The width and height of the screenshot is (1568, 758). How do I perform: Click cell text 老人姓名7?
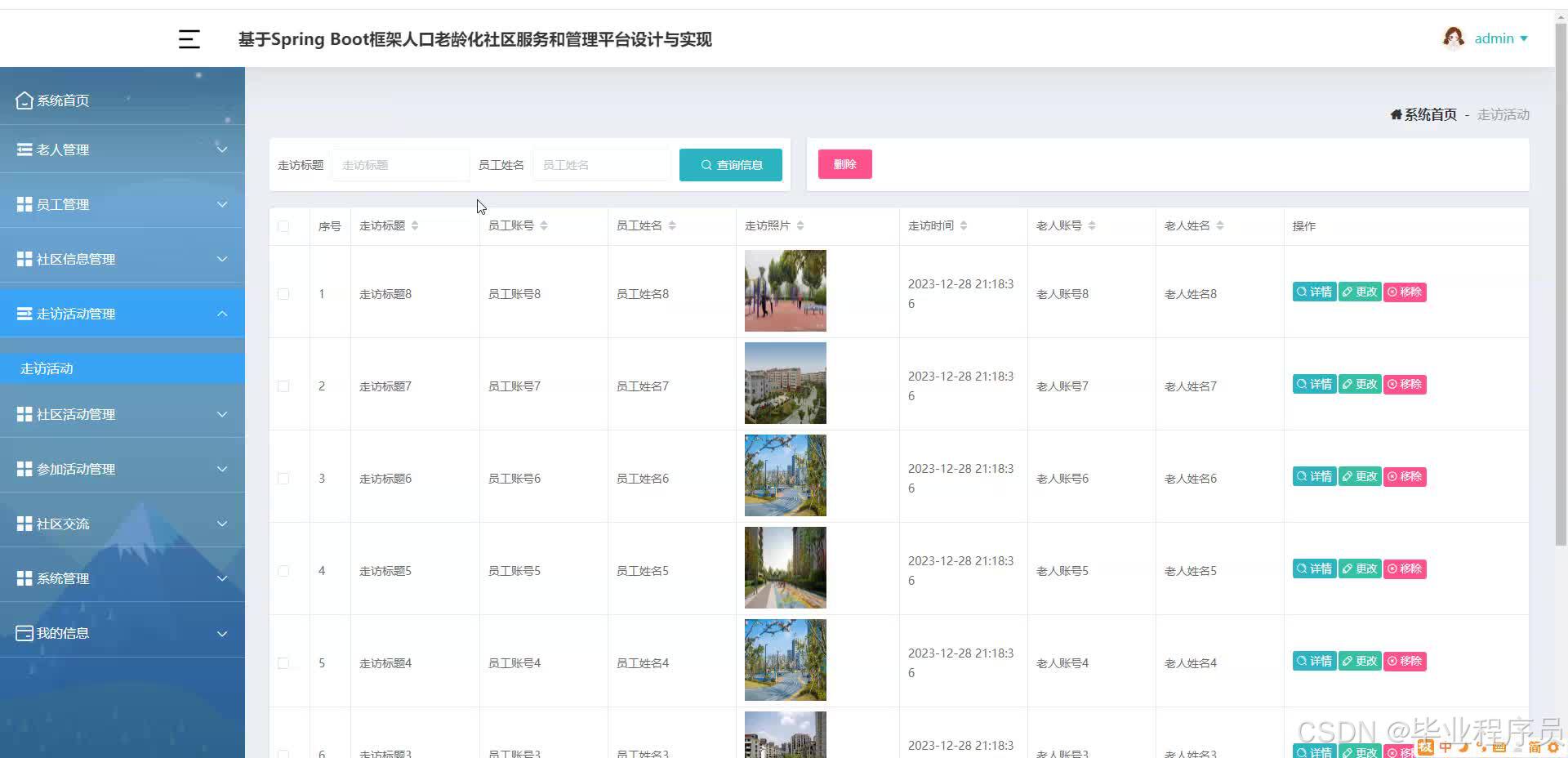pos(1191,386)
